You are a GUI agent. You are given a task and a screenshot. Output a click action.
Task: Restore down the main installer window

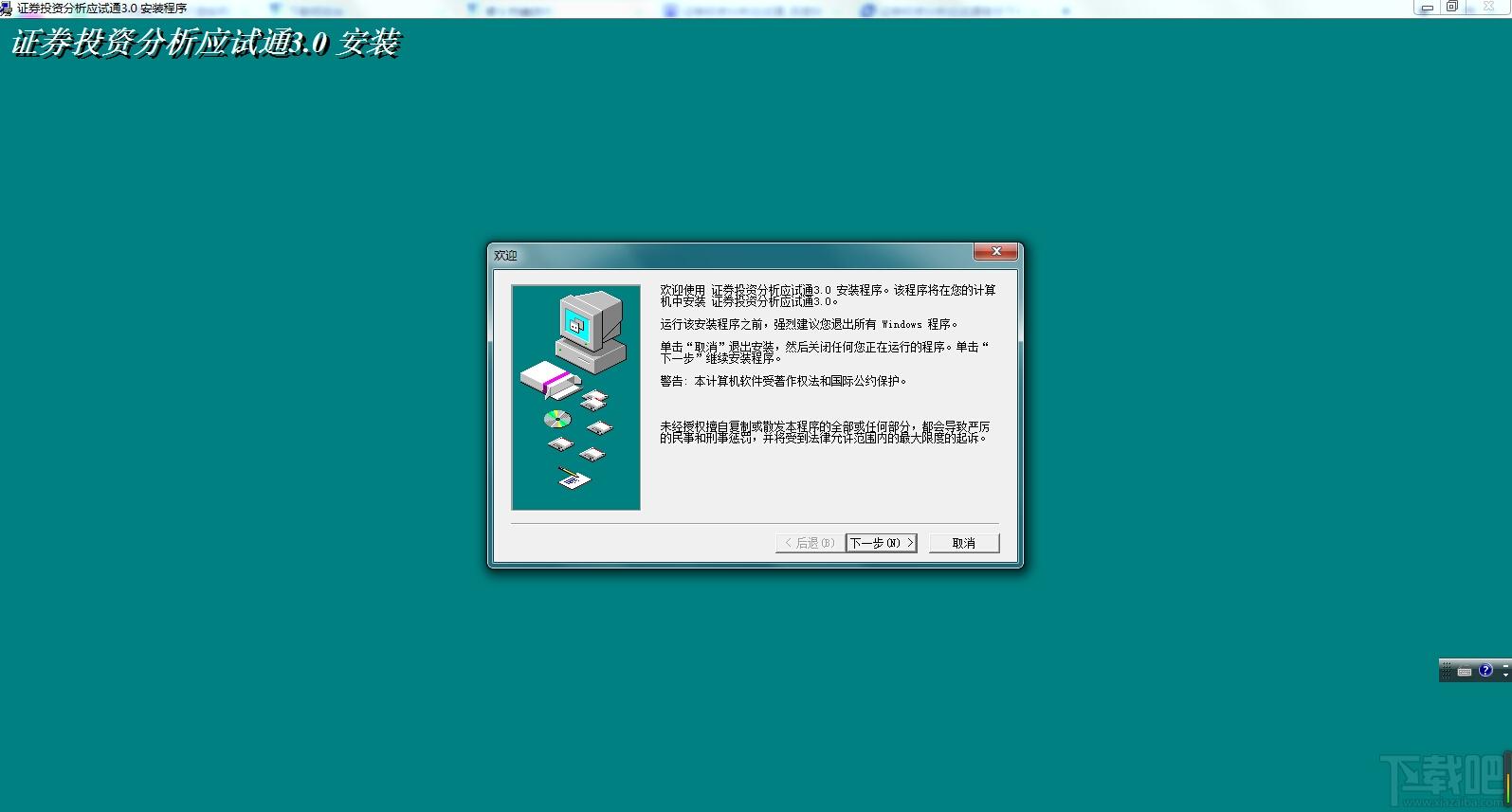coord(1451,7)
